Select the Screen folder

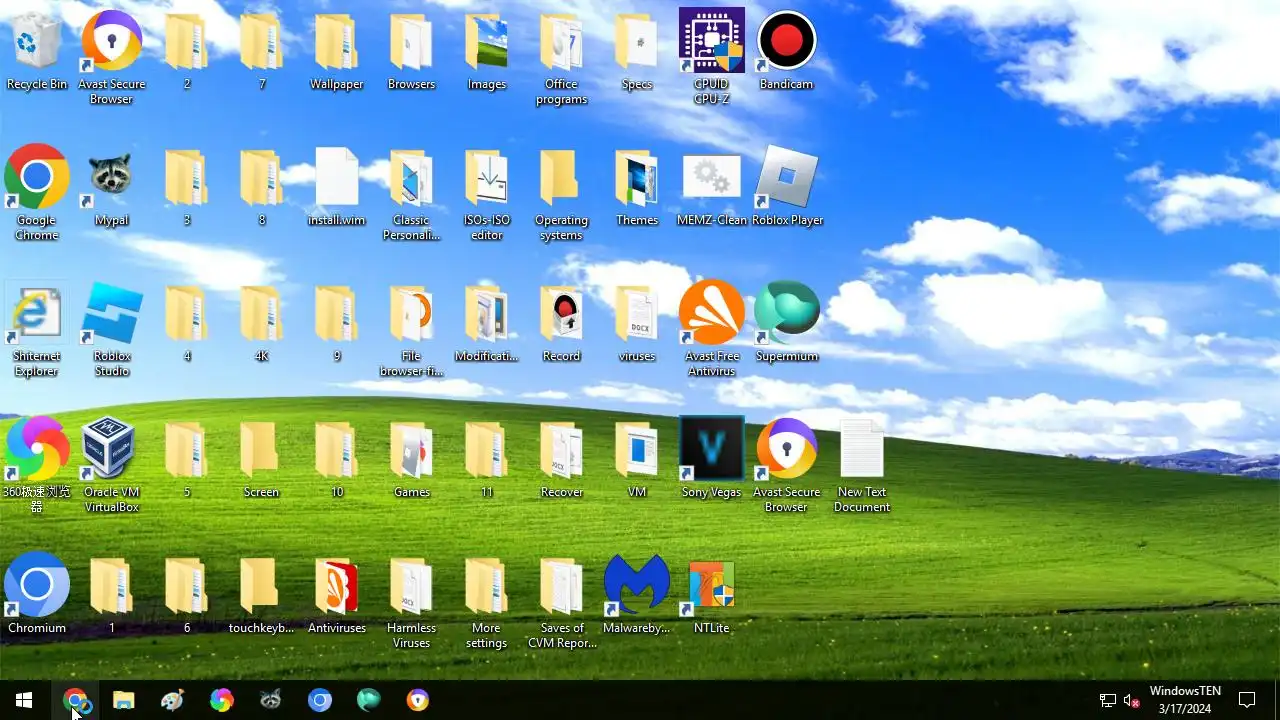coord(262,459)
